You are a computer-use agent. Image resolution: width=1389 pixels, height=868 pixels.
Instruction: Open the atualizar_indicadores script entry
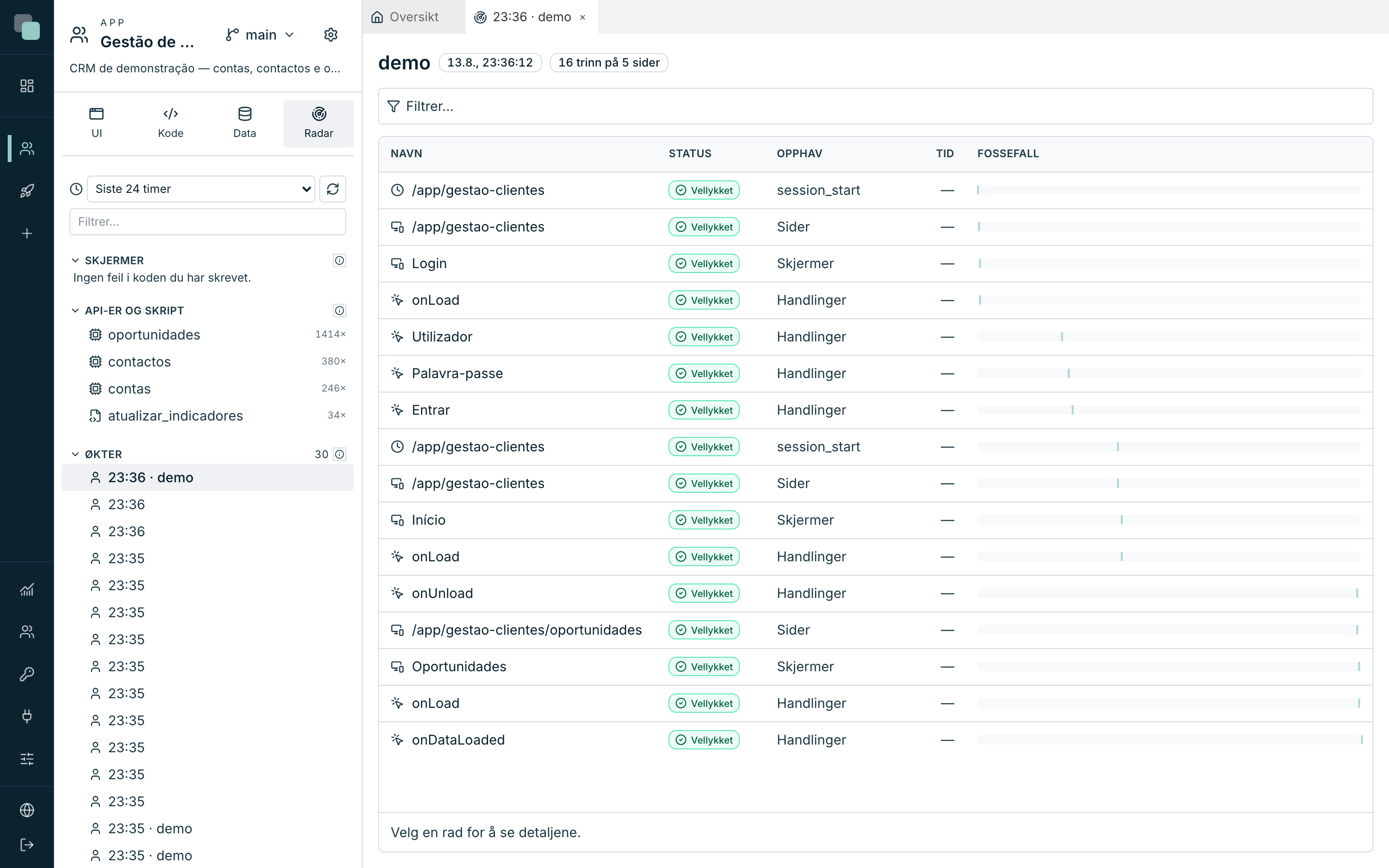pyautogui.click(x=208, y=416)
